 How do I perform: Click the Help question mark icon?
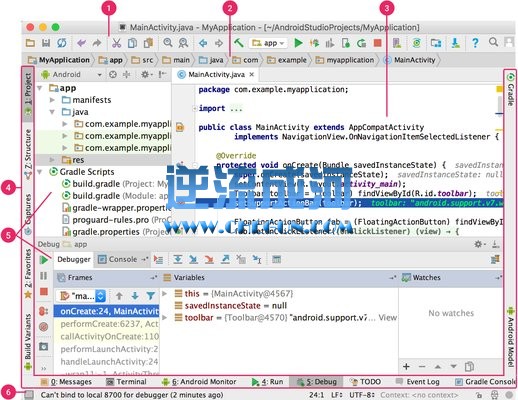tap(475, 43)
